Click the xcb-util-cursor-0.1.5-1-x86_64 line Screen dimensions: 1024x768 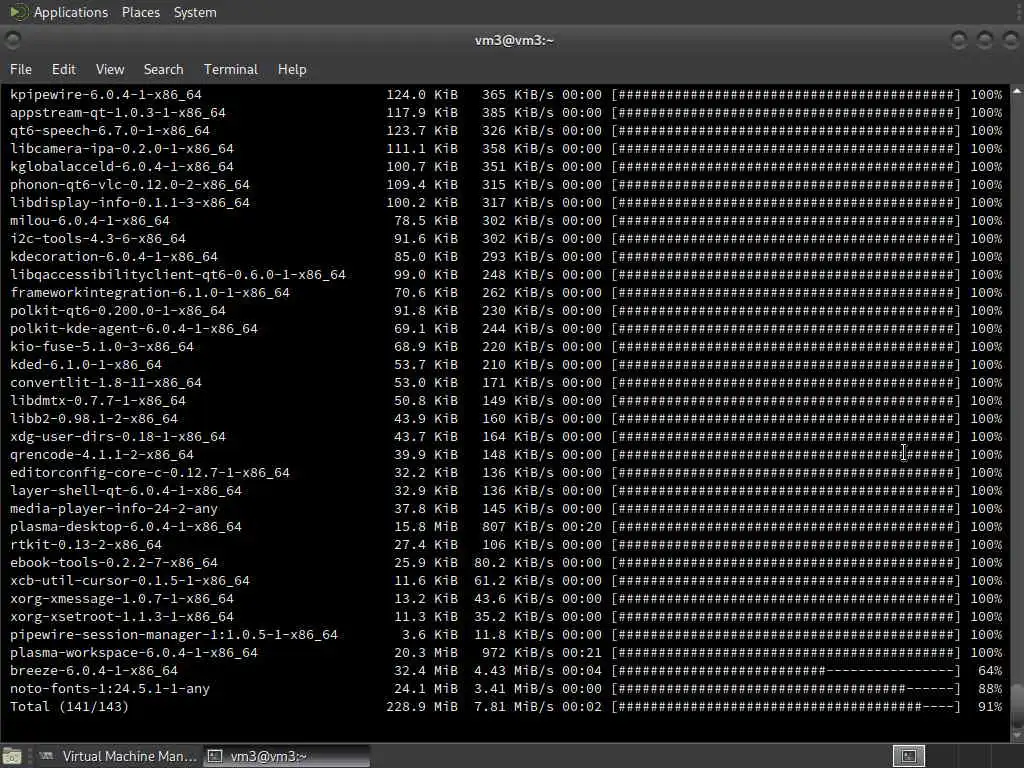pyautogui.click(x=506, y=581)
